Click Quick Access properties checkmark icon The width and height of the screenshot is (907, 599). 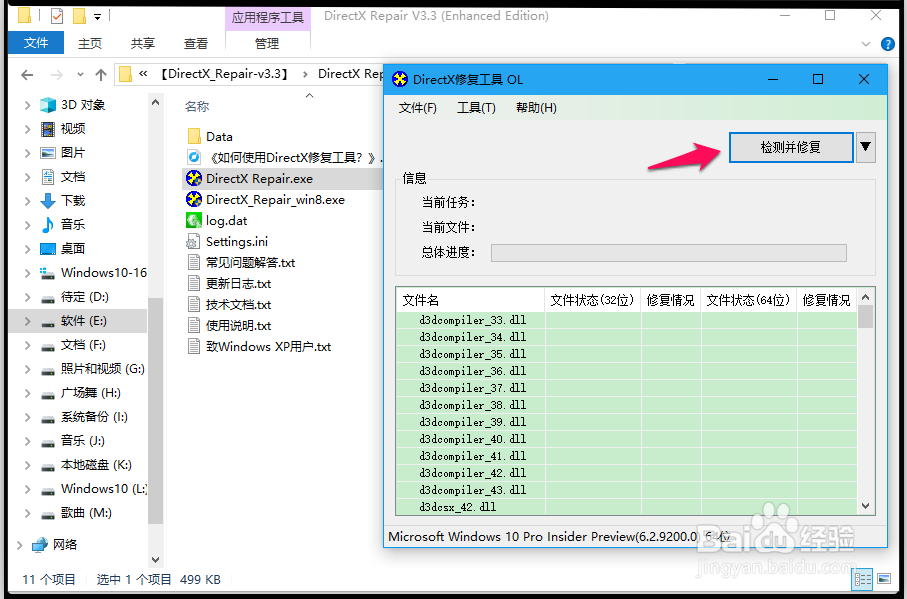pyautogui.click(x=57, y=16)
